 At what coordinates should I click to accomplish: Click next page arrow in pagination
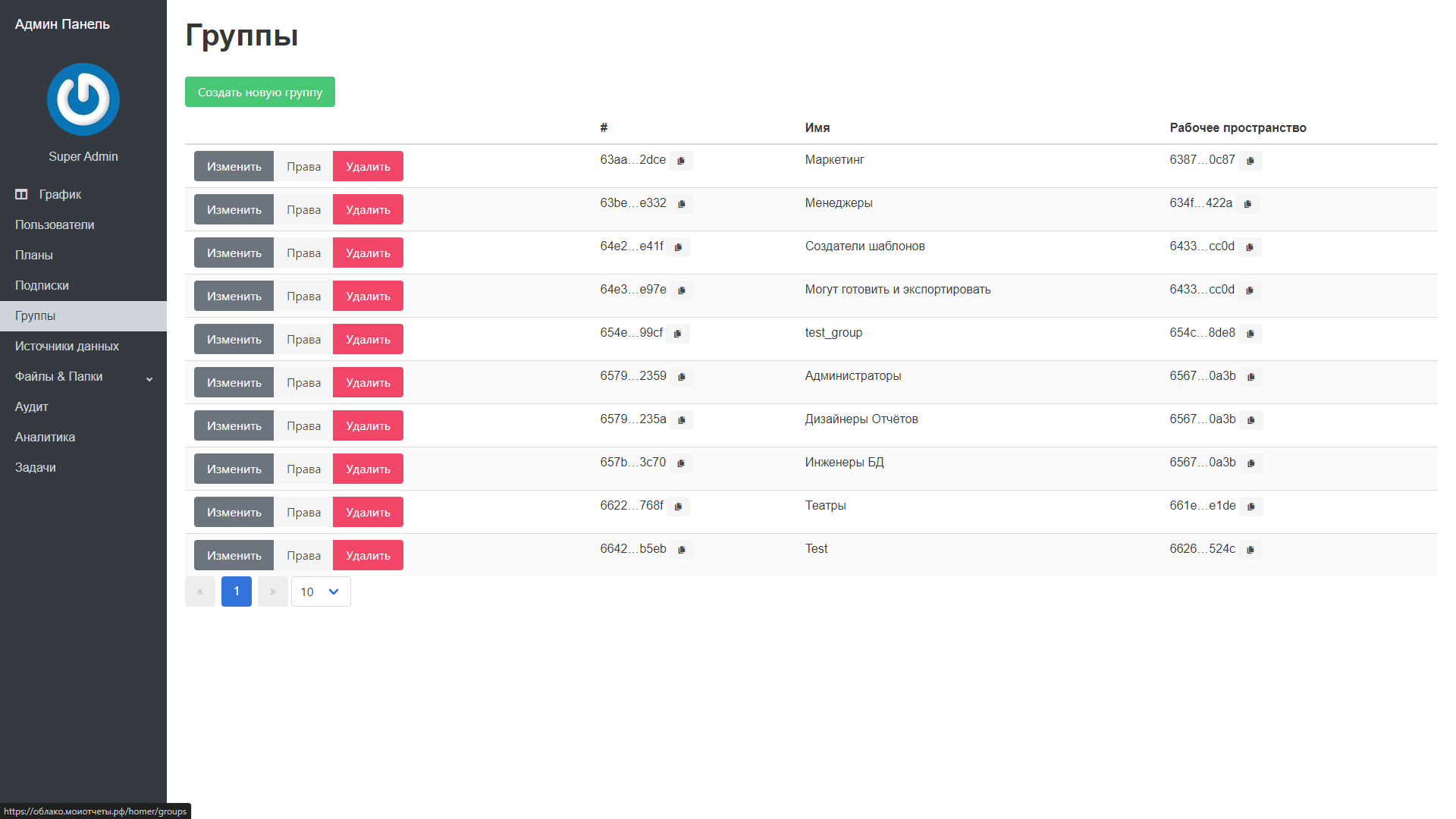pyautogui.click(x=273, y=591)
